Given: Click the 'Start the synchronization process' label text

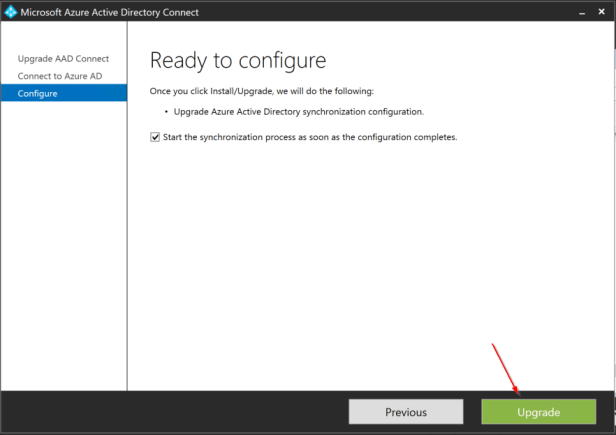Looking at the screenshot, I should click(x=310, y=137).
